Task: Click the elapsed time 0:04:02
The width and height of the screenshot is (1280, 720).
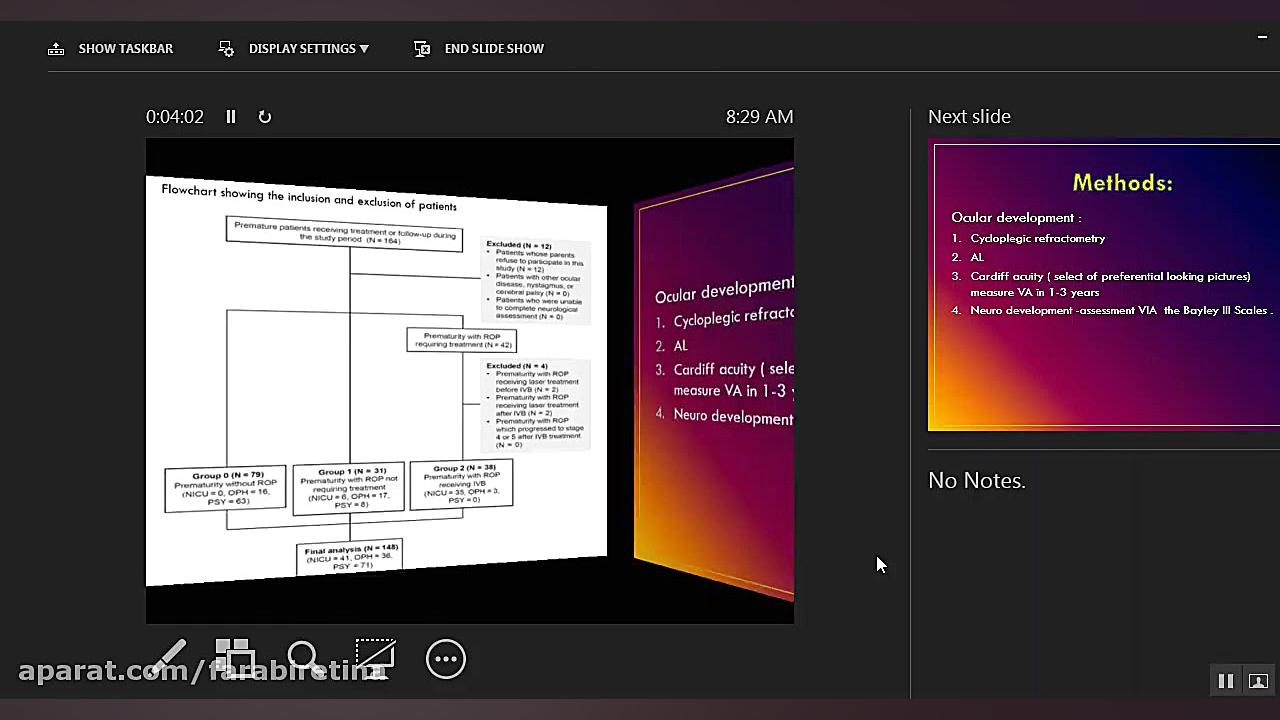Action: tap(175, 117)
